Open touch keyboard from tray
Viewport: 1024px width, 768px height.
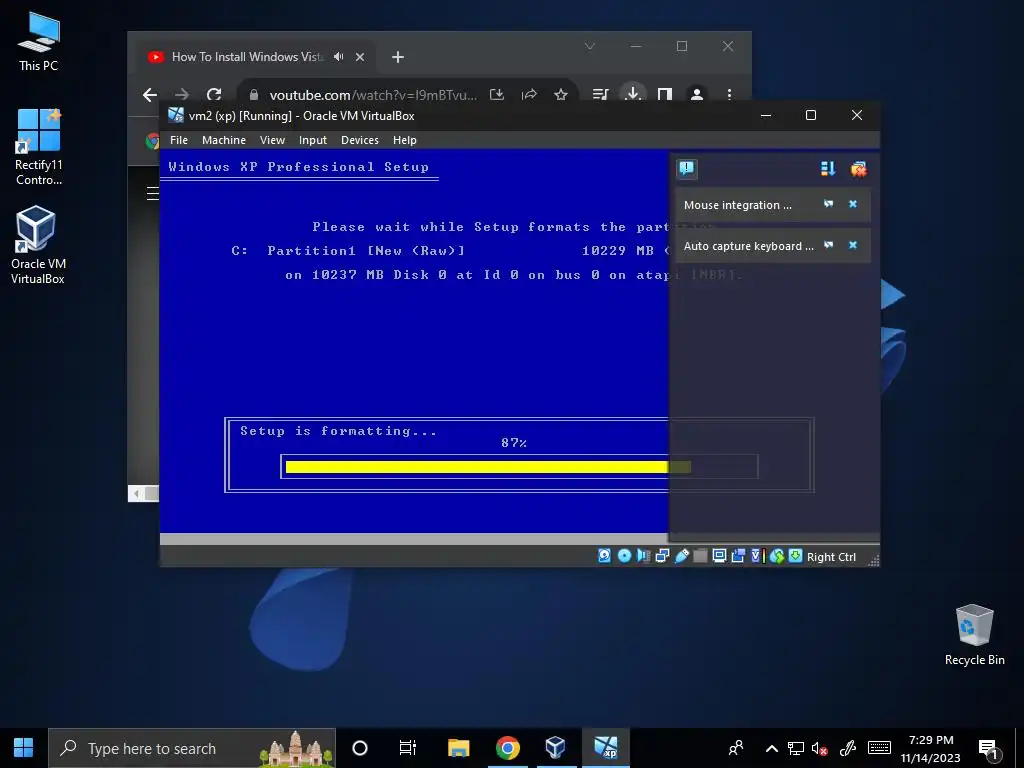[x=879, y=748]
